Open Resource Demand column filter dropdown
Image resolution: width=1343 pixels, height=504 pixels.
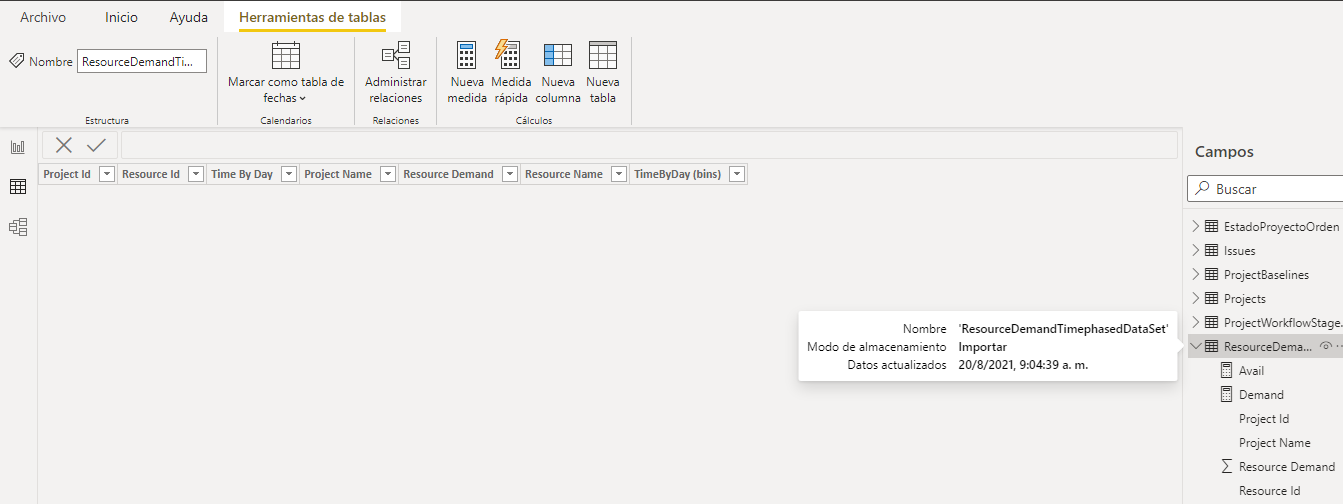click(509, 174)
